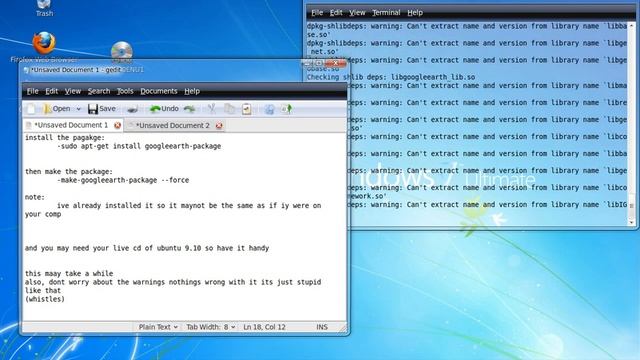Open the Tab Width dropdown in status bar
Screen dimensions: 640x360
click(x=211, y=327)
